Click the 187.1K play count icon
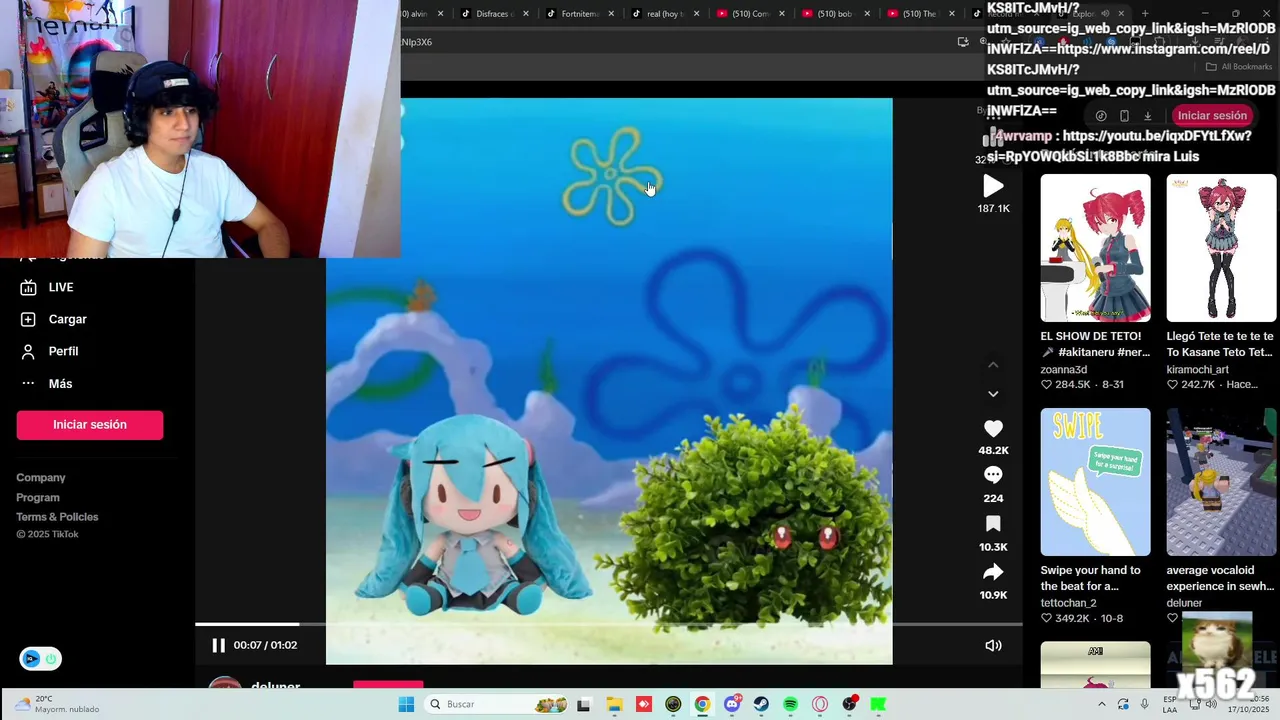The image size is (1280, 720). tap(993, 186)
